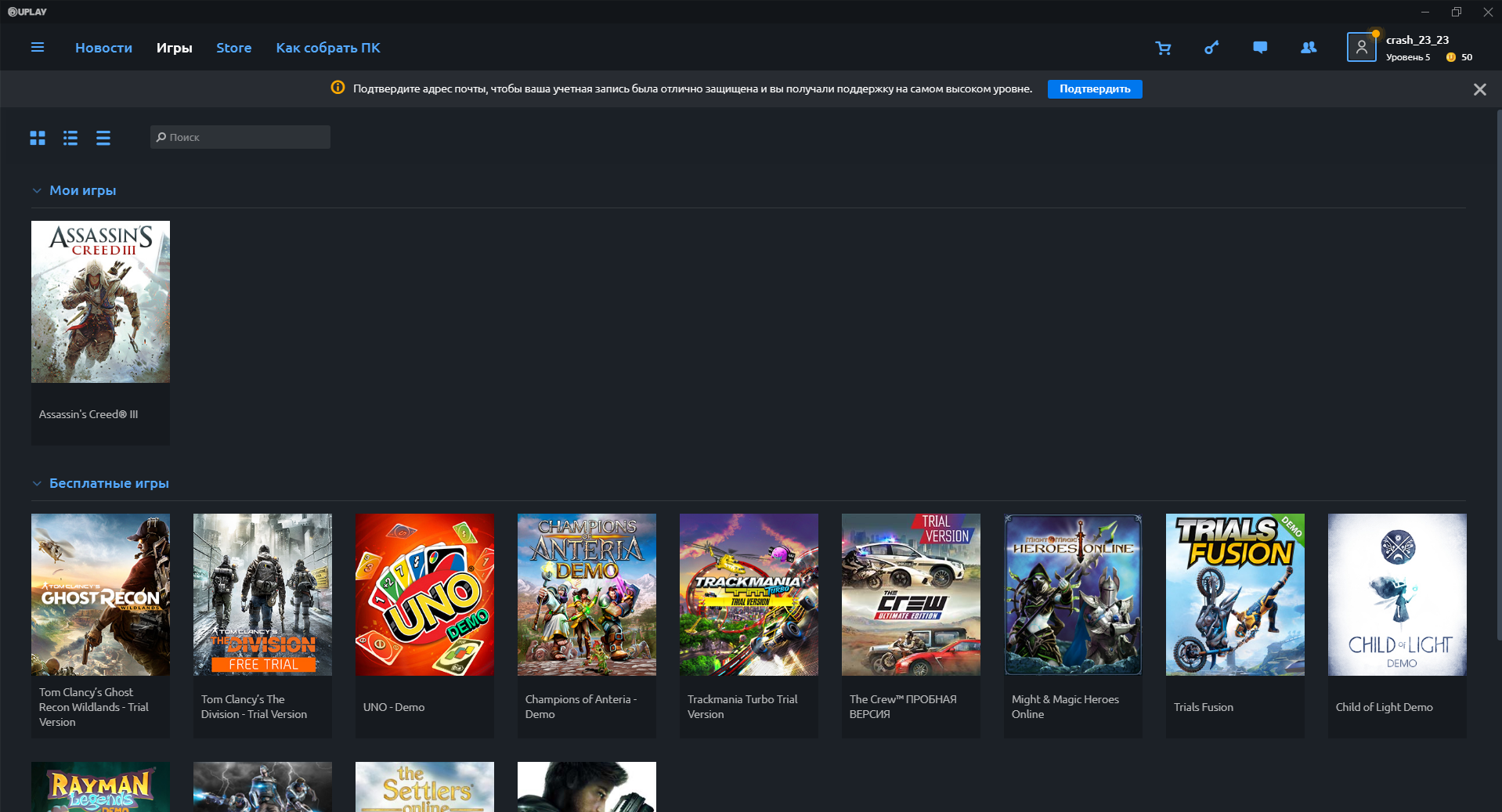Collapse the Мои игры section chevron

click(x=37, y=190)
